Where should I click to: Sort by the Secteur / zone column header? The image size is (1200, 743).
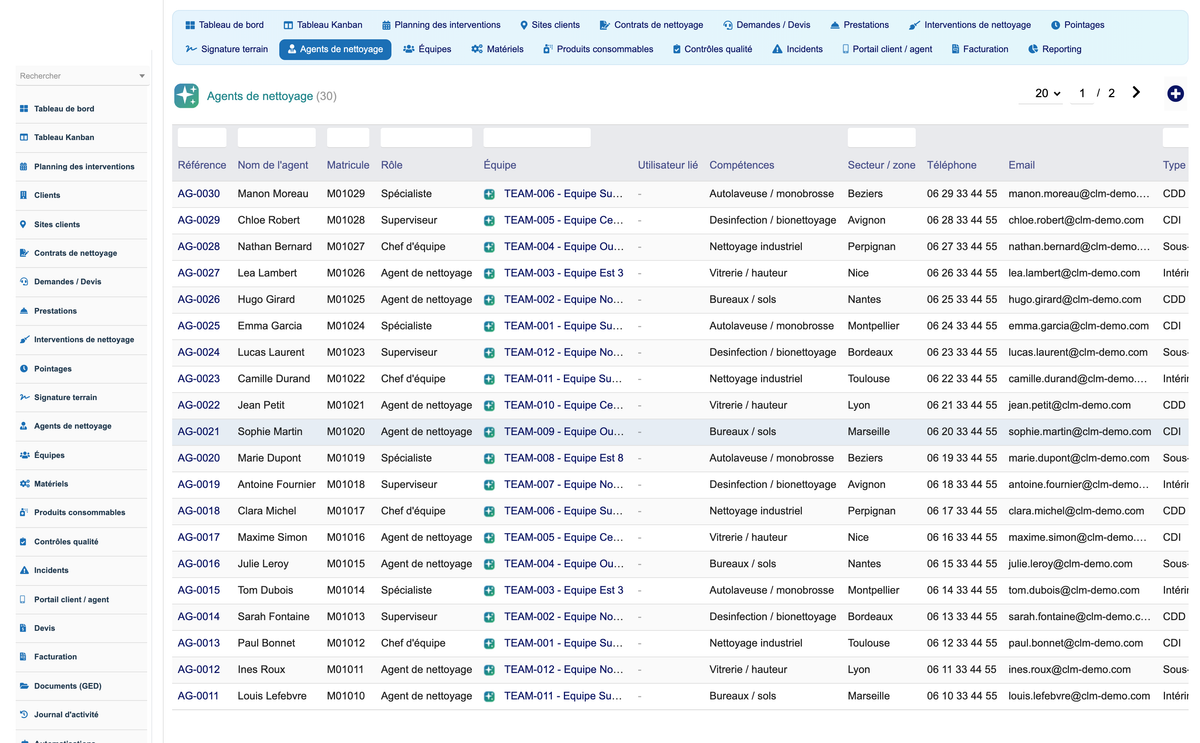tap(881, 165)
